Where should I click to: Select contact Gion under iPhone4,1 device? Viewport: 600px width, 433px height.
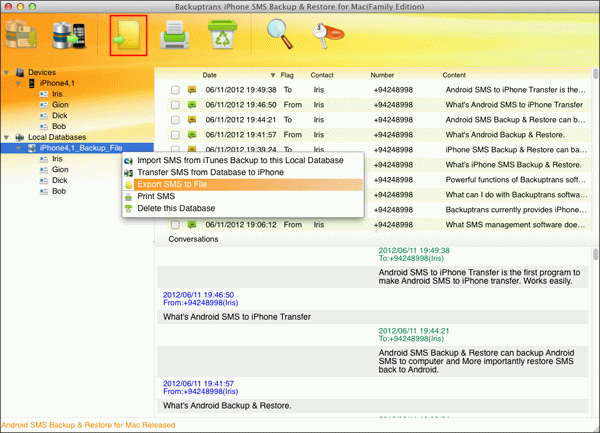60,105
